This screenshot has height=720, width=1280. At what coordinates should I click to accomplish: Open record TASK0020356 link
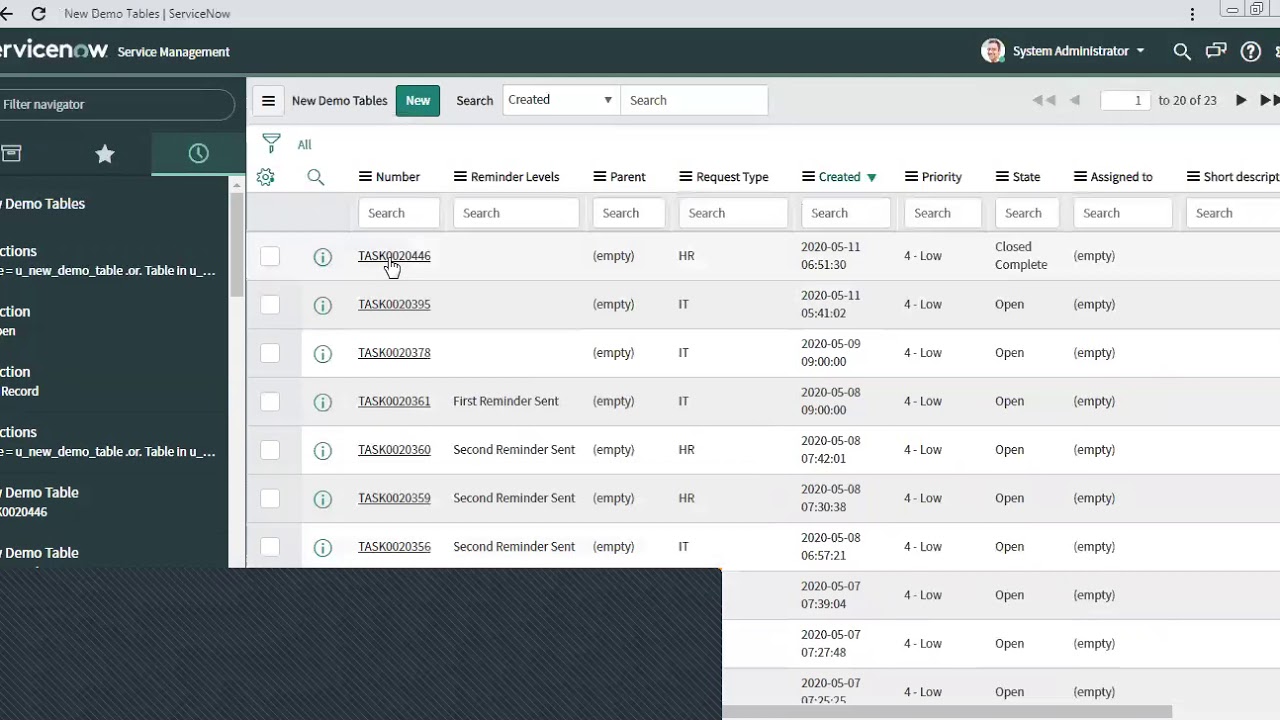[x=394, y=547]
